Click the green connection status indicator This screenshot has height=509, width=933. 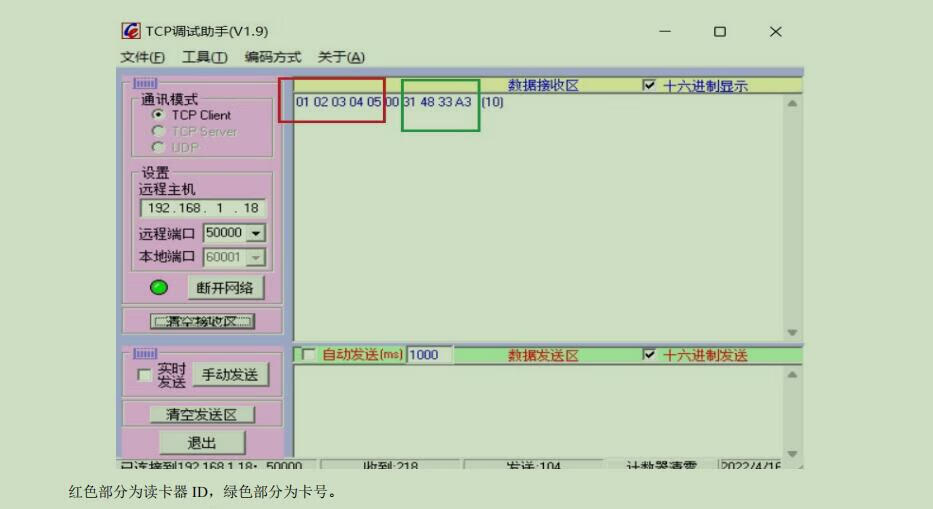tap(159, 288)
